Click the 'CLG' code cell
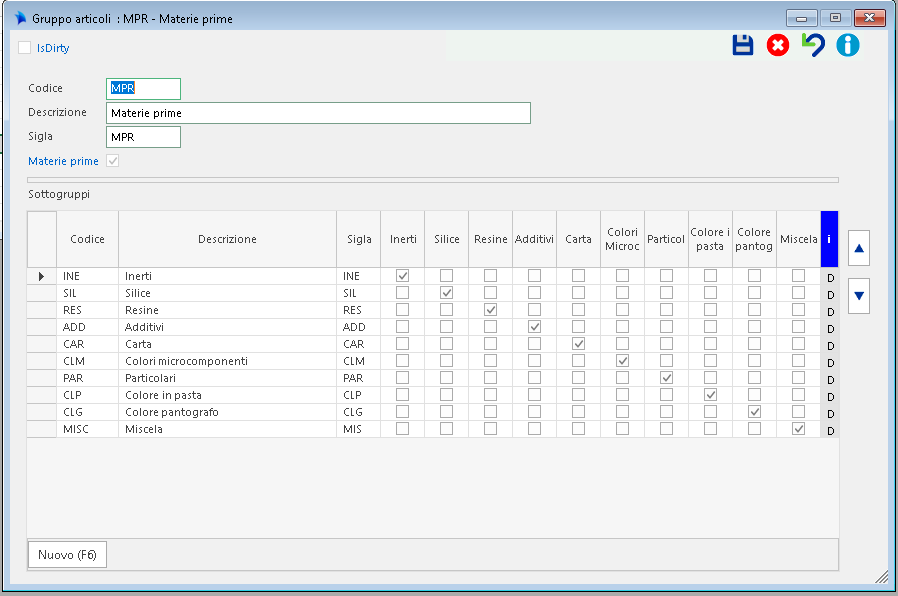 point(88,412)
